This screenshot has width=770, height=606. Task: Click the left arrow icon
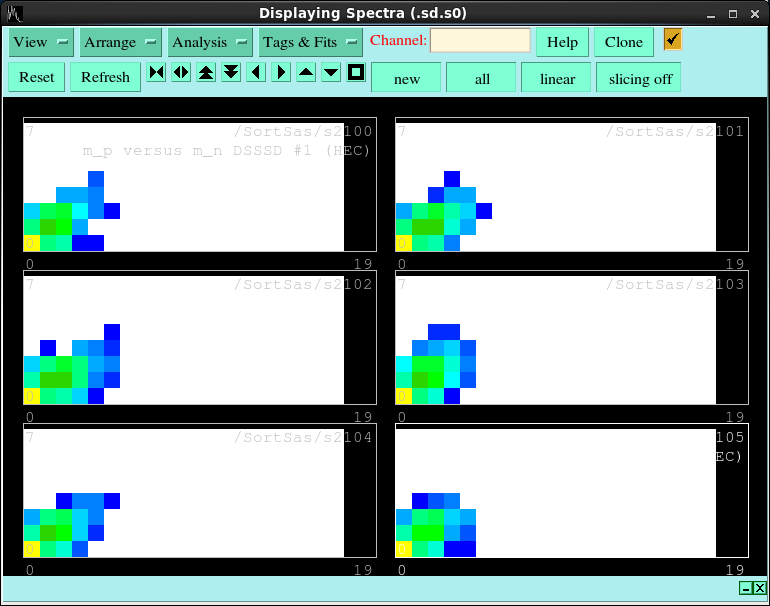point(256,73)
